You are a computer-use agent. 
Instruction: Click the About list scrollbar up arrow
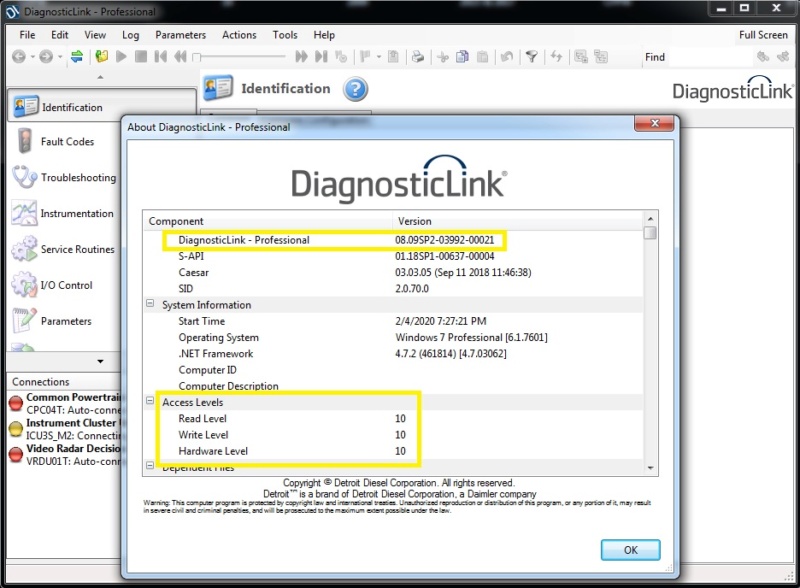(651, 218)
